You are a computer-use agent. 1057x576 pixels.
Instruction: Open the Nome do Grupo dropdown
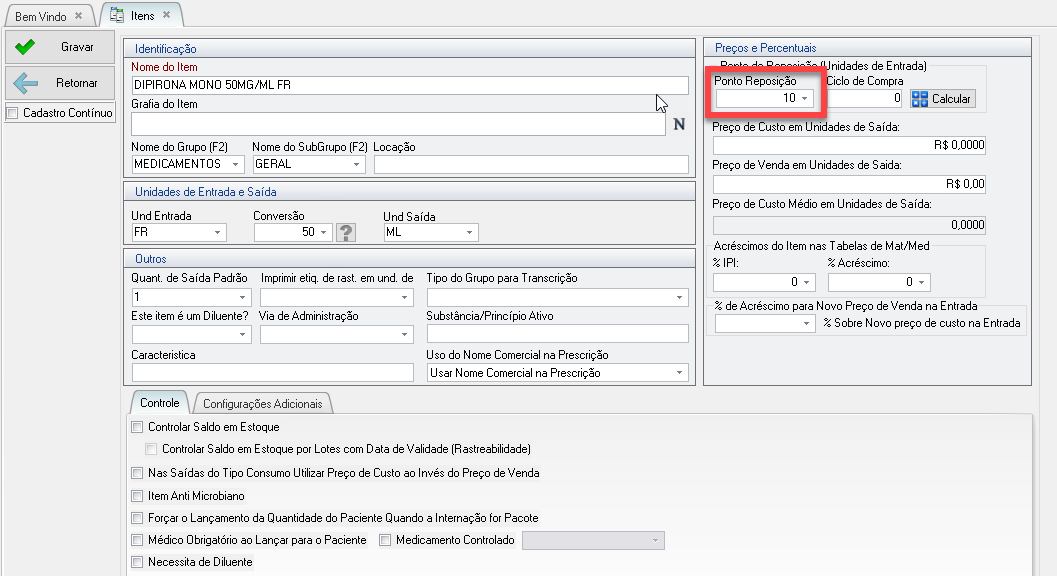pos(236,164)
